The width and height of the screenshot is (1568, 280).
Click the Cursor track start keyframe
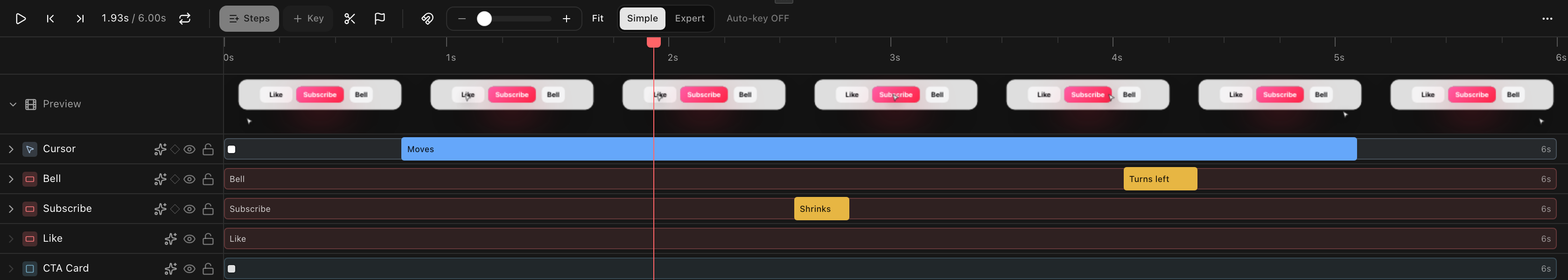231,149
